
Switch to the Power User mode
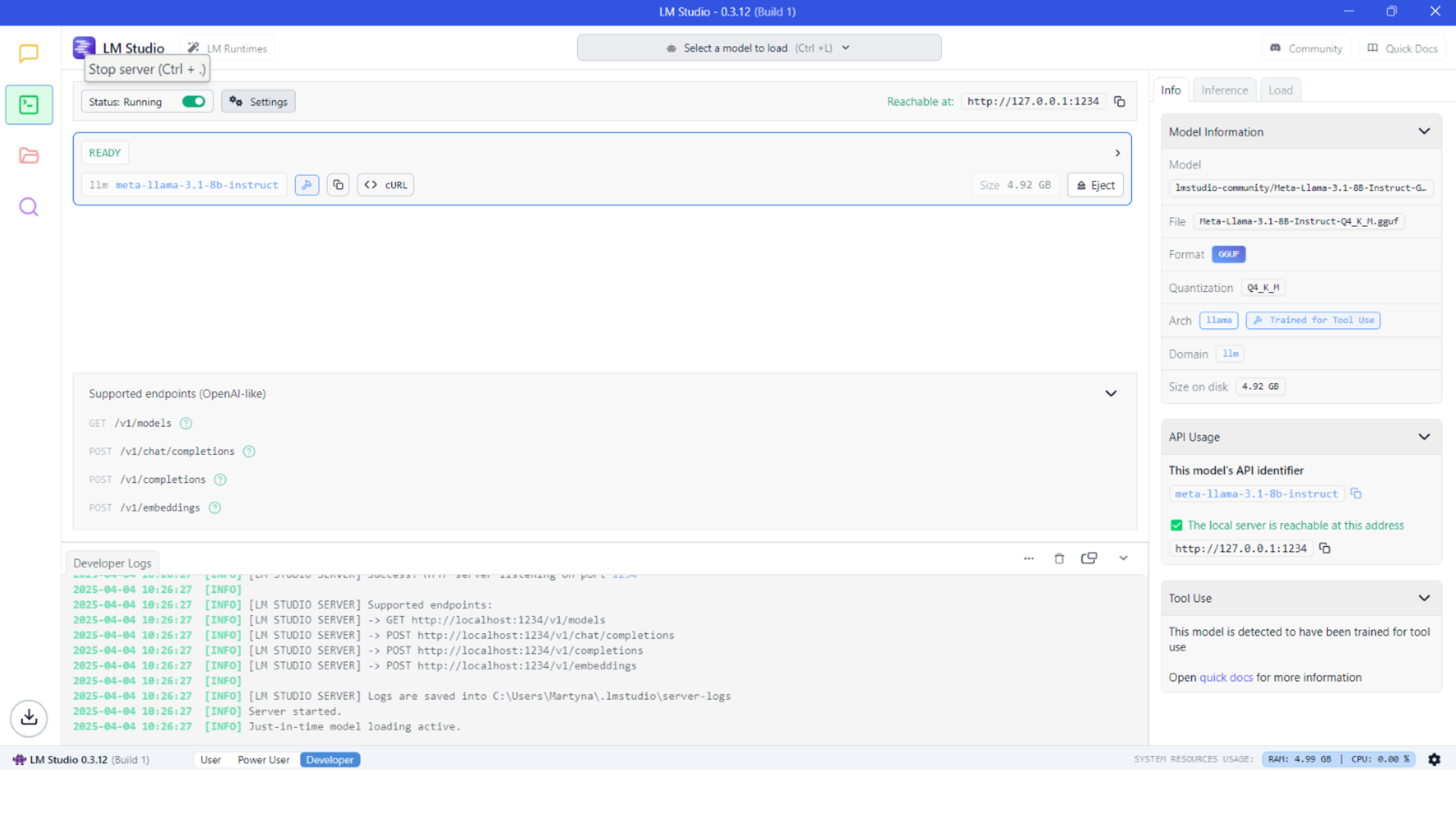click(x=263, y=759)
